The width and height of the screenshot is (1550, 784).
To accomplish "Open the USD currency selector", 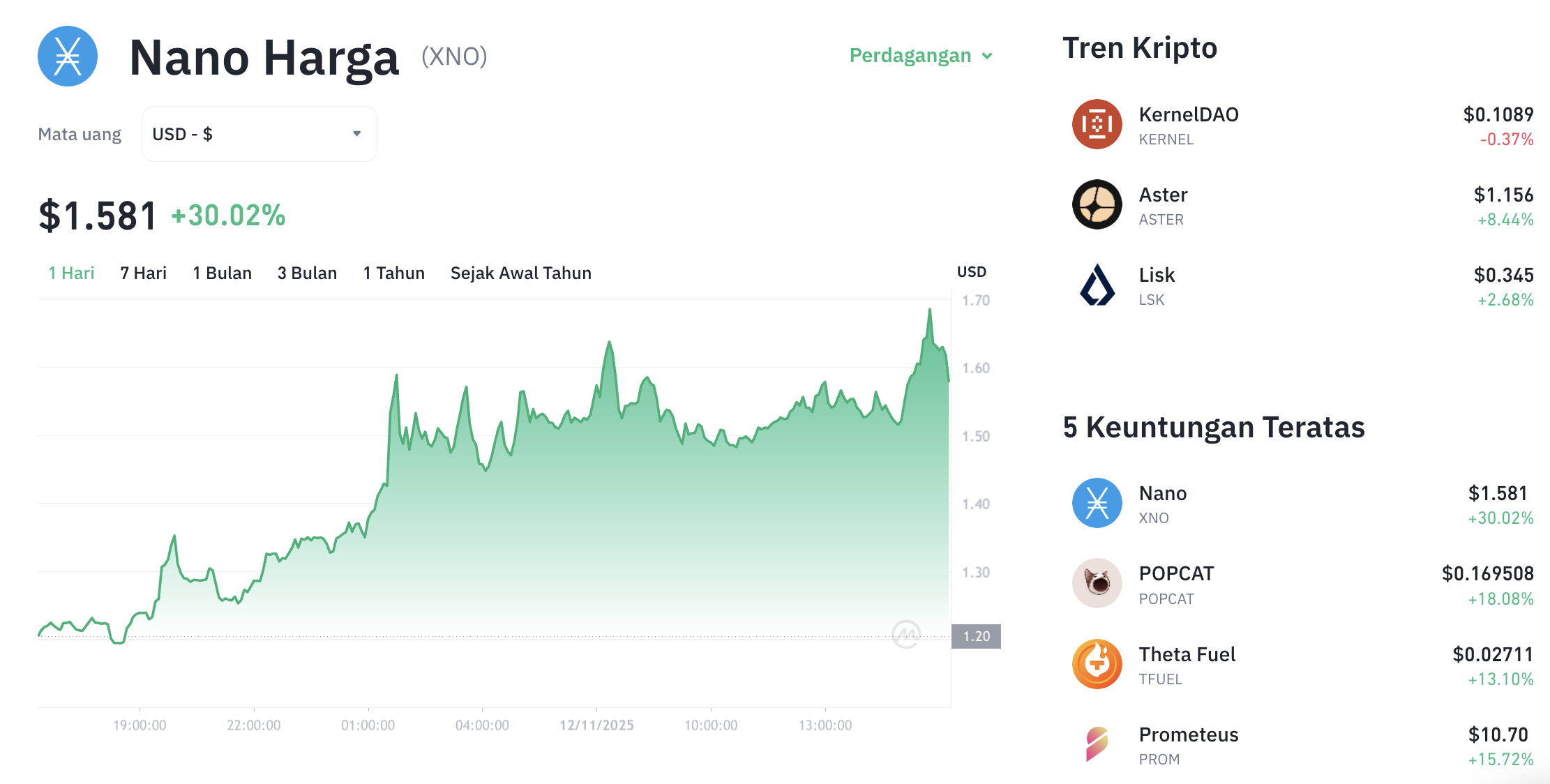I will (259, 133).
